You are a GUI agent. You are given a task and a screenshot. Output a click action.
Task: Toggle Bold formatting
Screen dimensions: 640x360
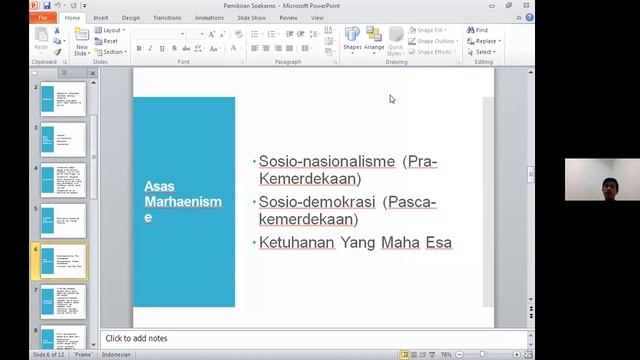coord(139,49)
